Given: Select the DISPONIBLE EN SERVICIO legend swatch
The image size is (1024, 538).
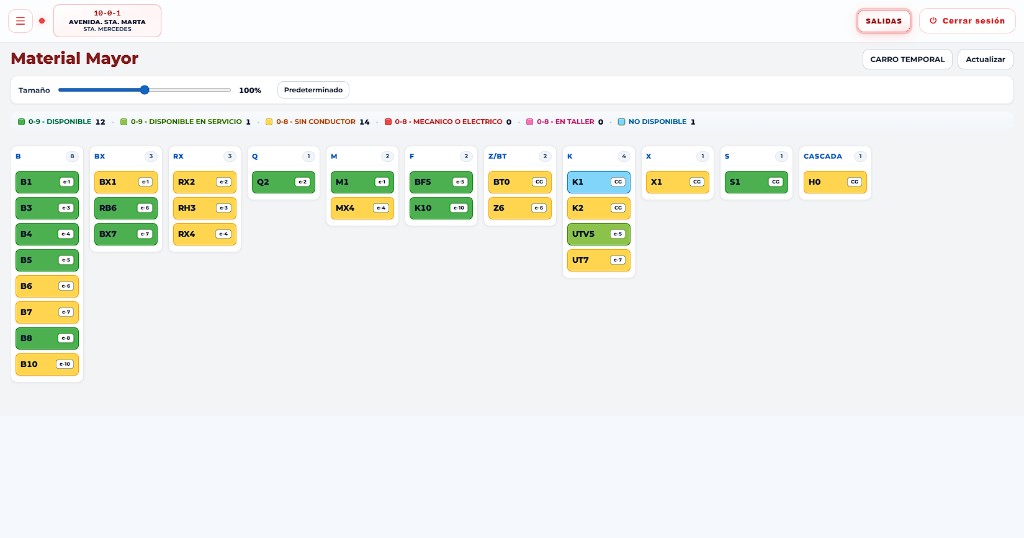Looking at the screenshot, I should point(123,121).
